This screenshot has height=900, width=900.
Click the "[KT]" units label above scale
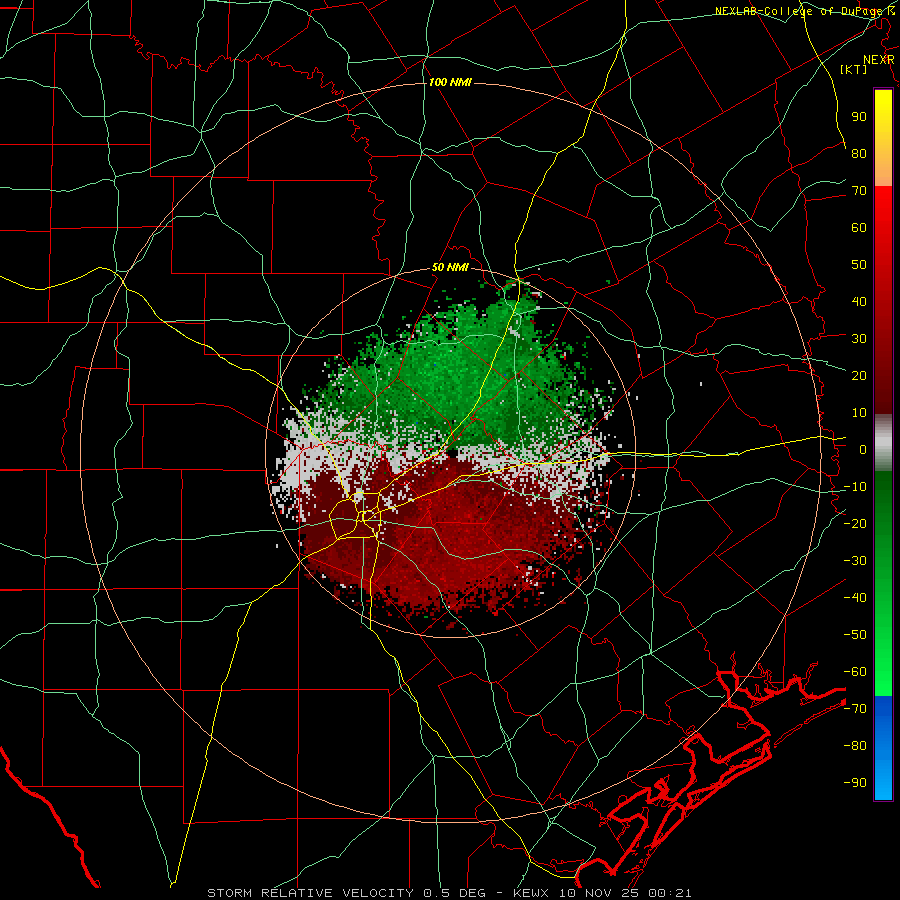click(854, 69)
